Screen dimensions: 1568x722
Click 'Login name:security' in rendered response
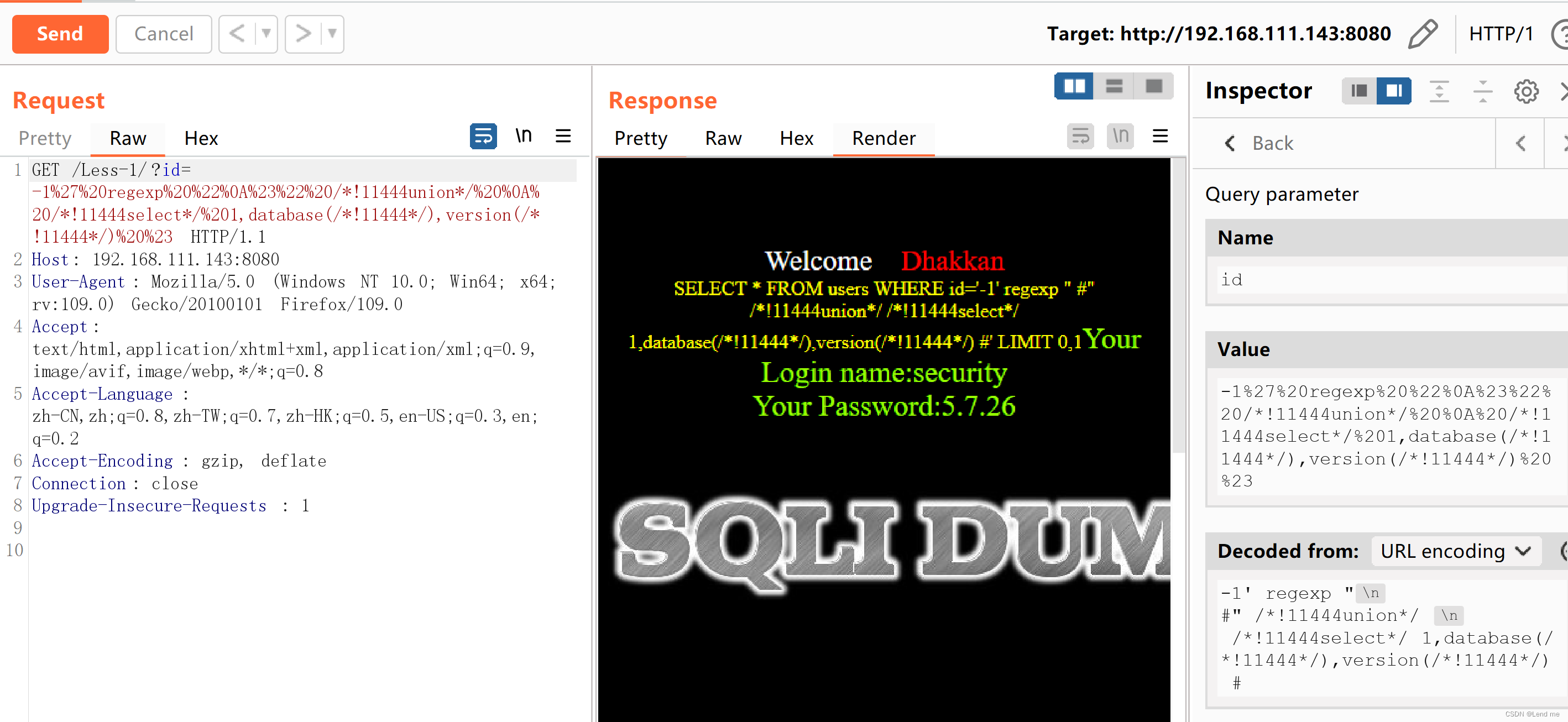[884, 373]
